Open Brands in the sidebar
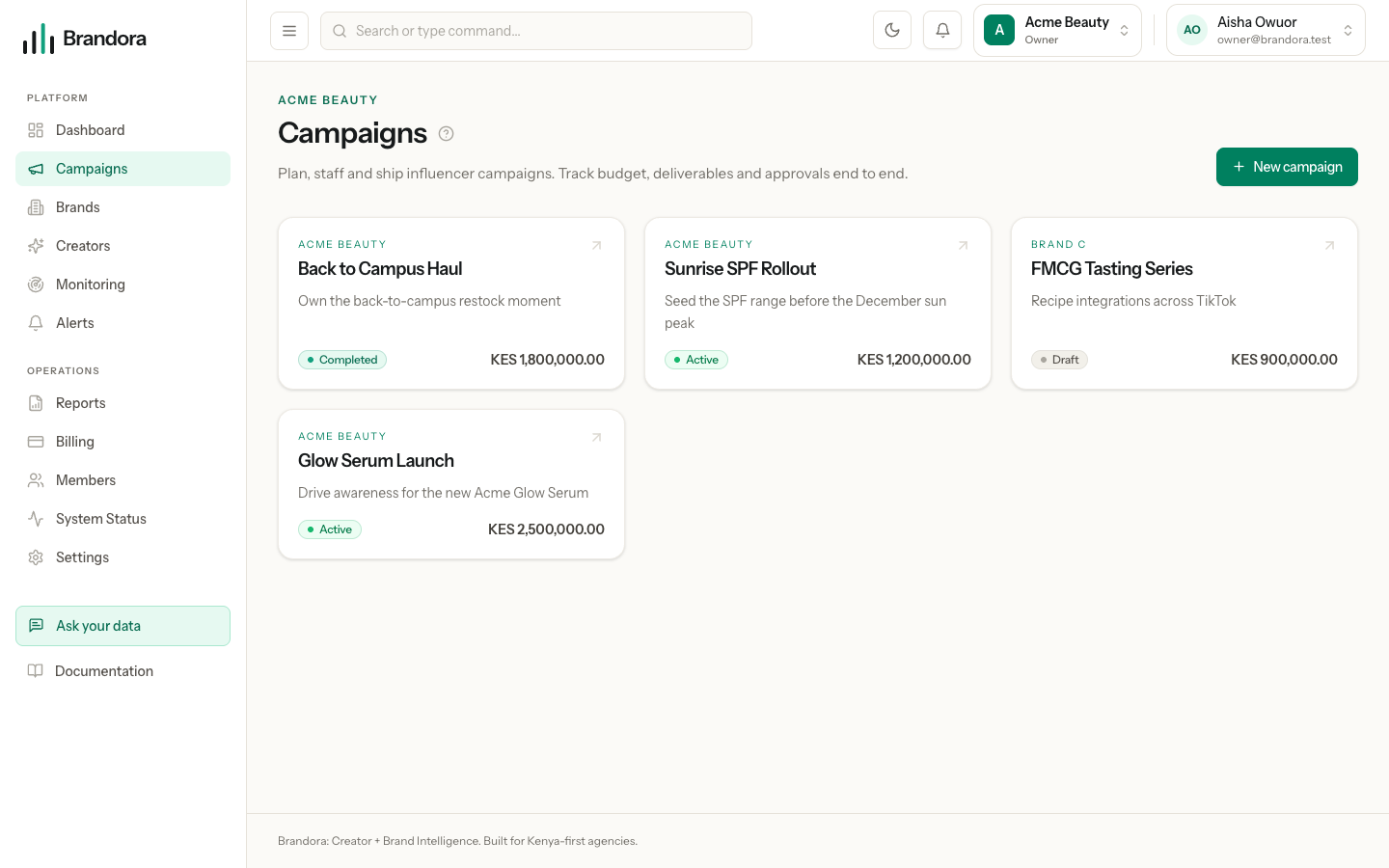 pos(123,207)
